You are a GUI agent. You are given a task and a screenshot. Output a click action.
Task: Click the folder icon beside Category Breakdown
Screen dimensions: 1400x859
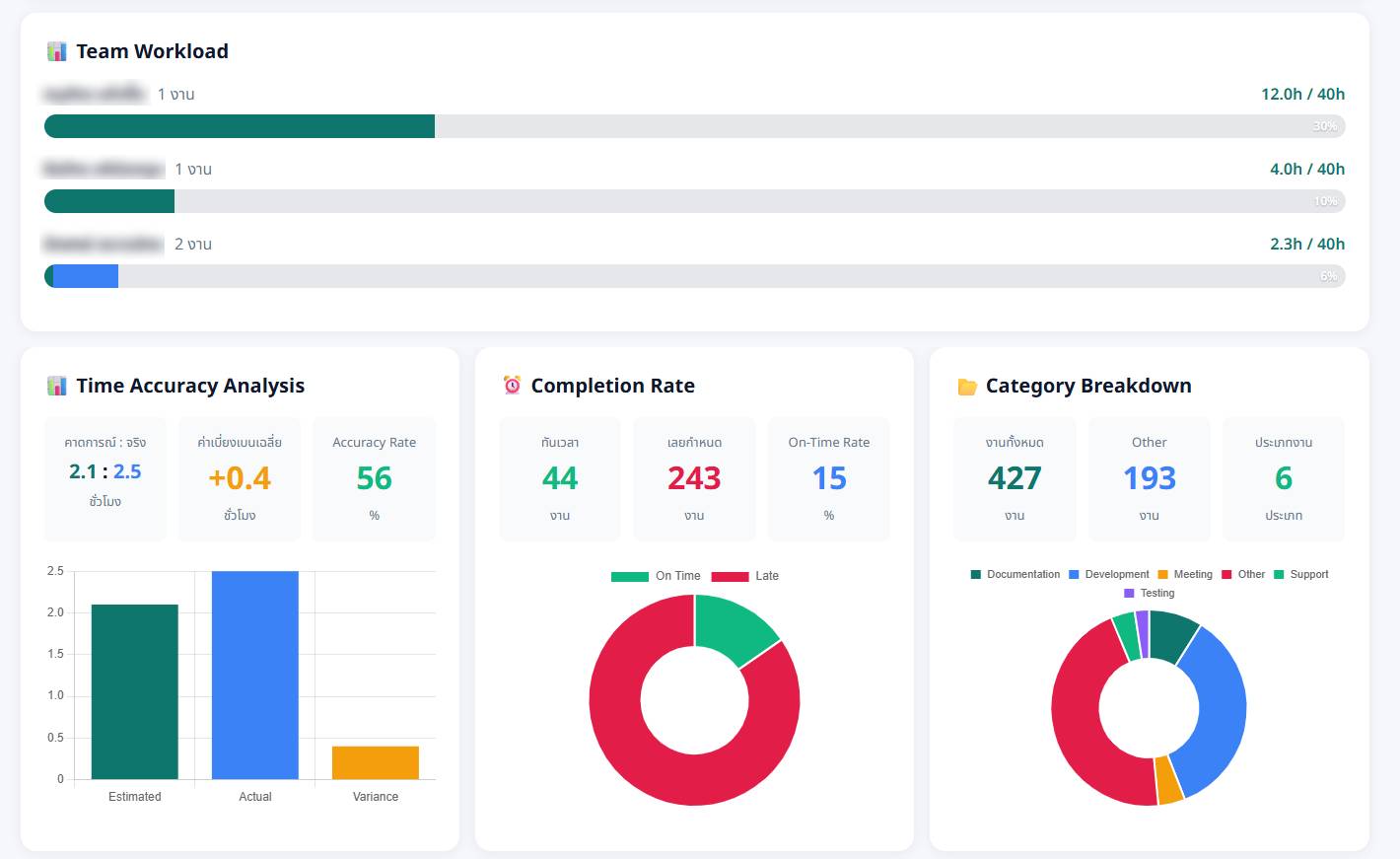click(967, 387)
